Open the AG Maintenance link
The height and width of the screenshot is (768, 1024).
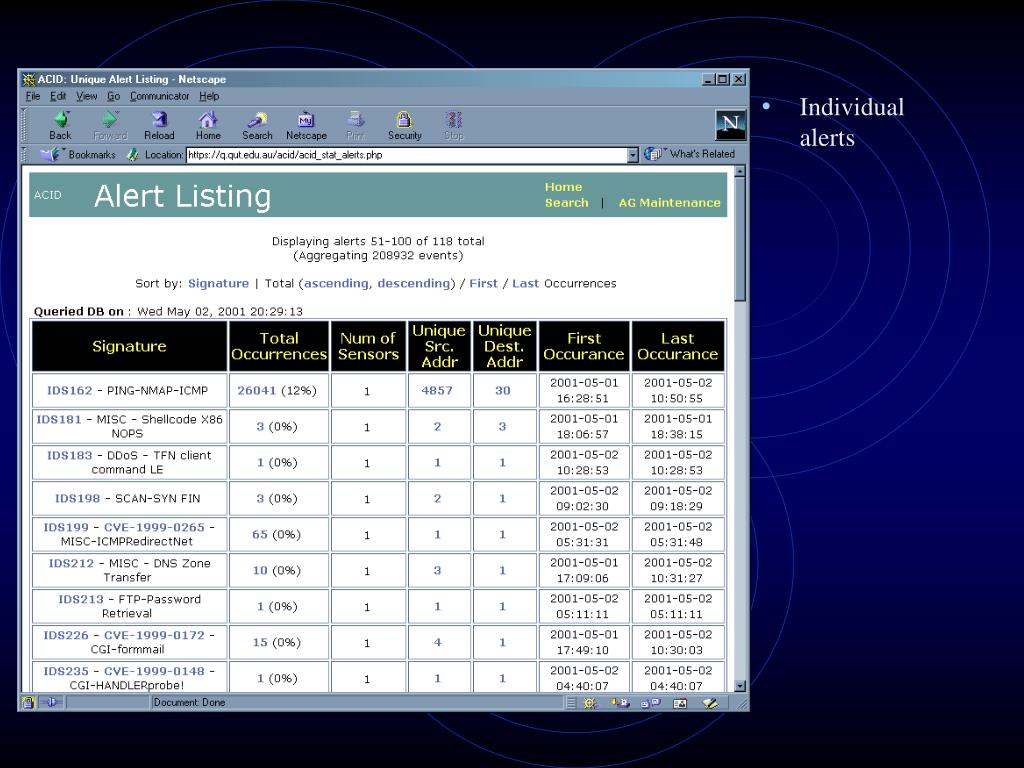669,203
